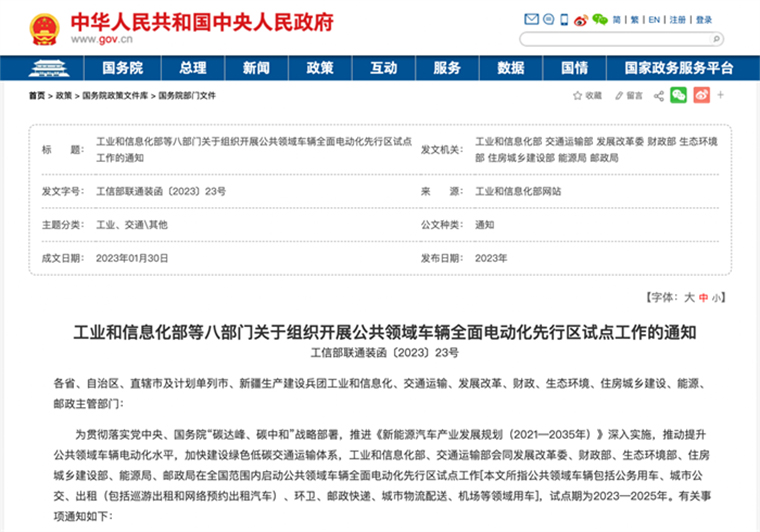
Task: Share article via green WeChat button
Action: [x=679, y=95]
